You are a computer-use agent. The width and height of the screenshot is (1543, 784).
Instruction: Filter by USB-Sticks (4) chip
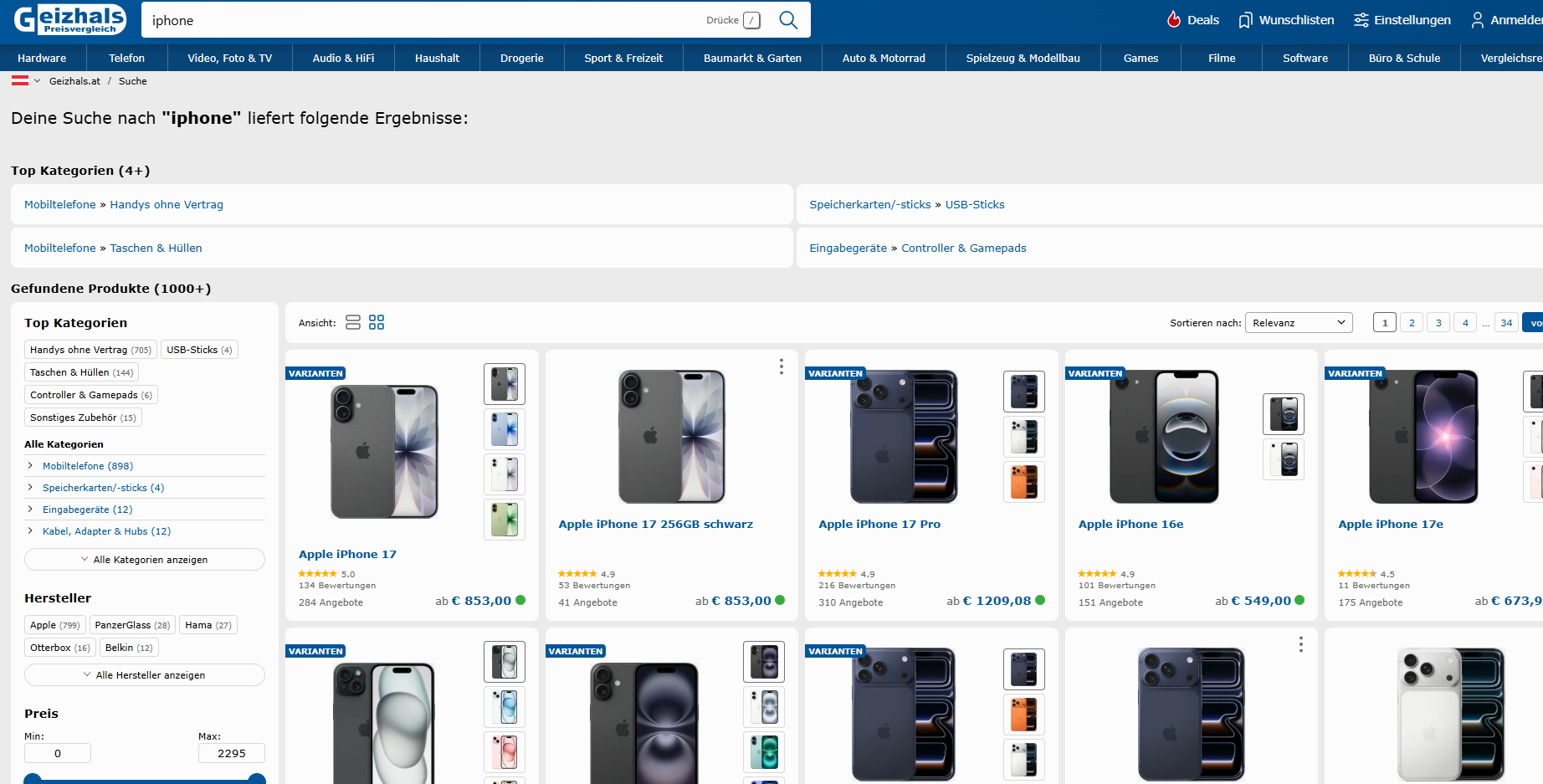tap(199, 349)
